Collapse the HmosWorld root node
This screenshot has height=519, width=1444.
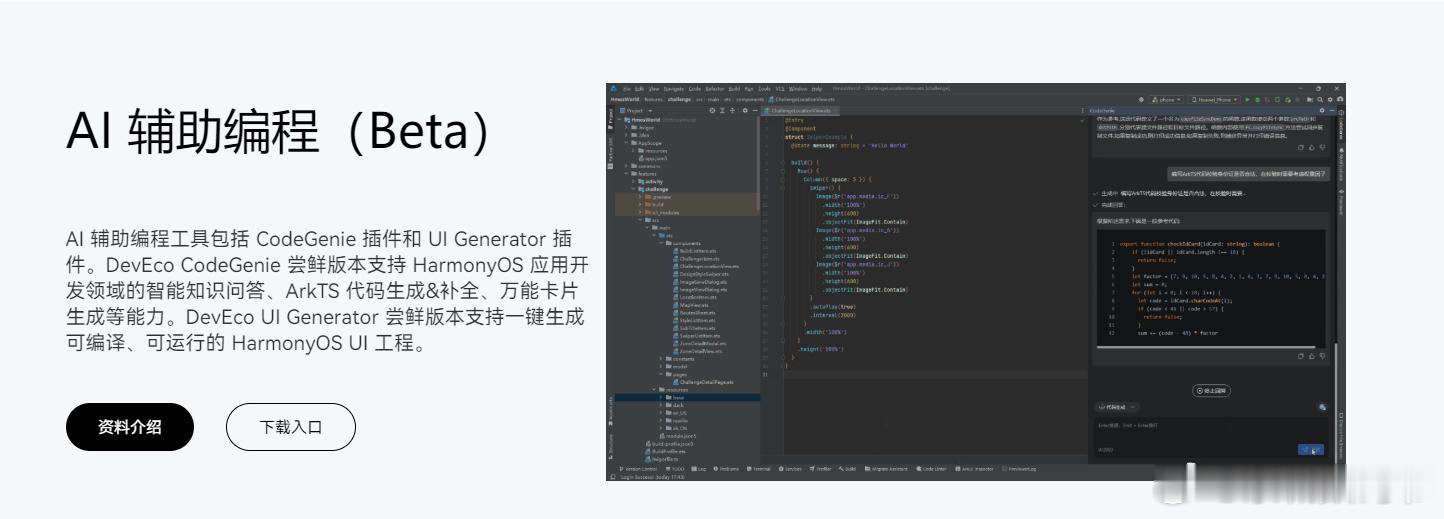click(619, 120)
